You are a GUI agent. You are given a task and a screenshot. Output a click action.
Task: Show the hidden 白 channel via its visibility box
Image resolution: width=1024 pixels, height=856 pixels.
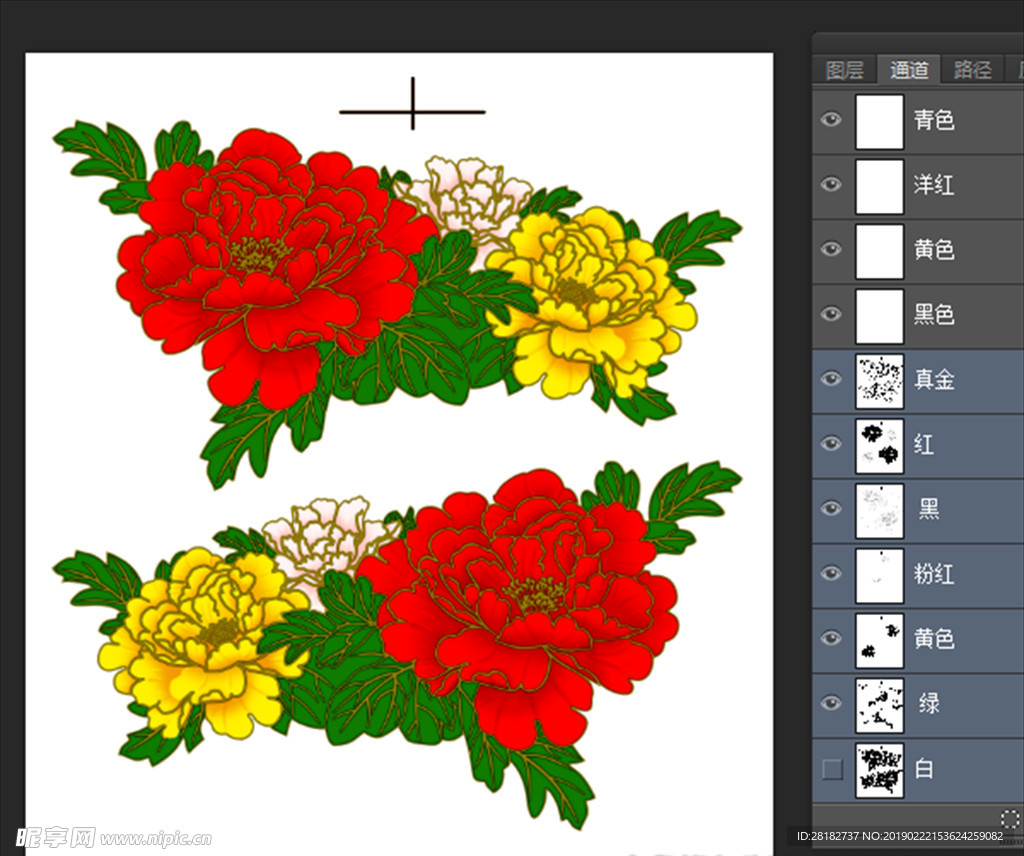tap(832, 769)
